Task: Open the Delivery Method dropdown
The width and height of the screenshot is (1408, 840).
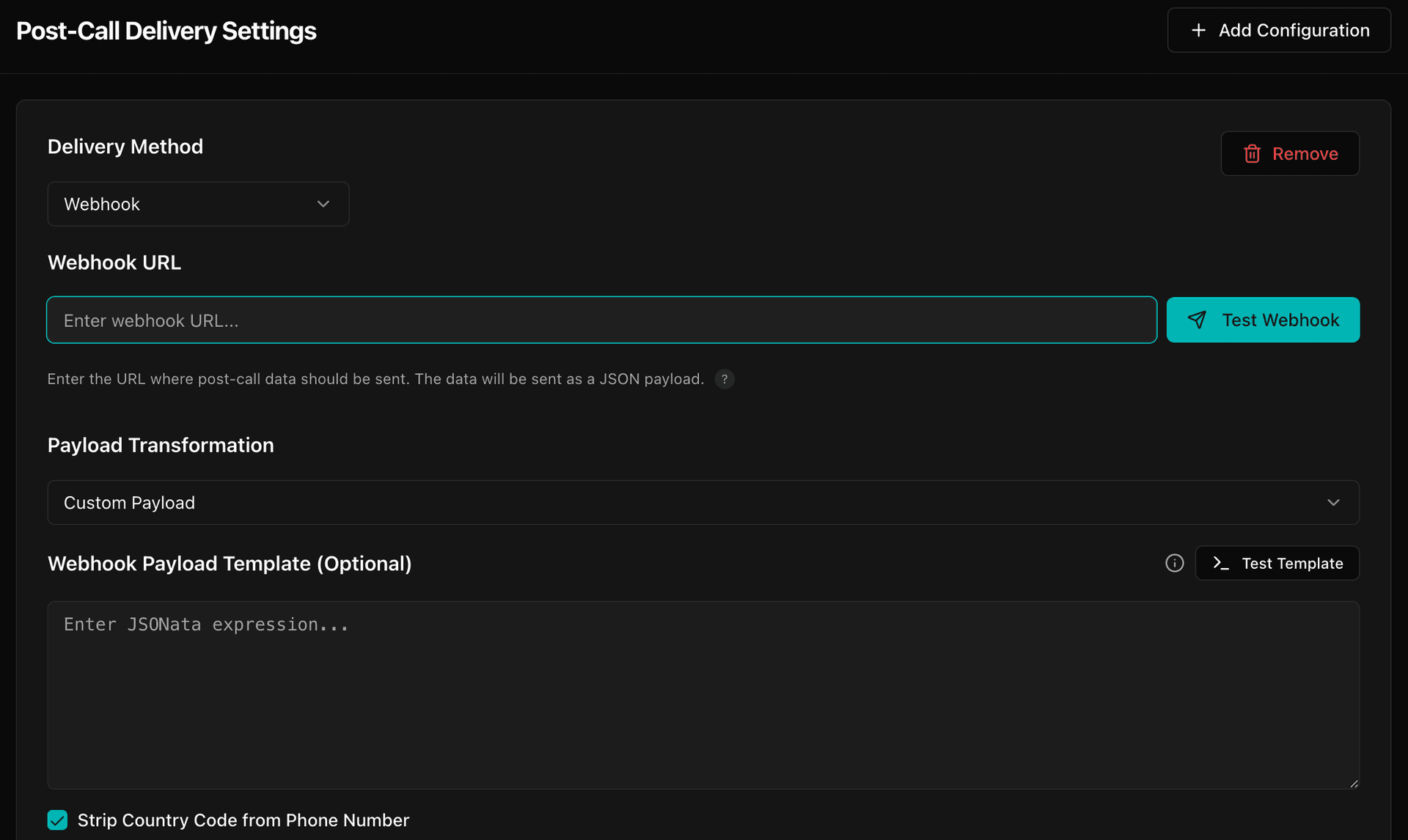Action: 198,204
